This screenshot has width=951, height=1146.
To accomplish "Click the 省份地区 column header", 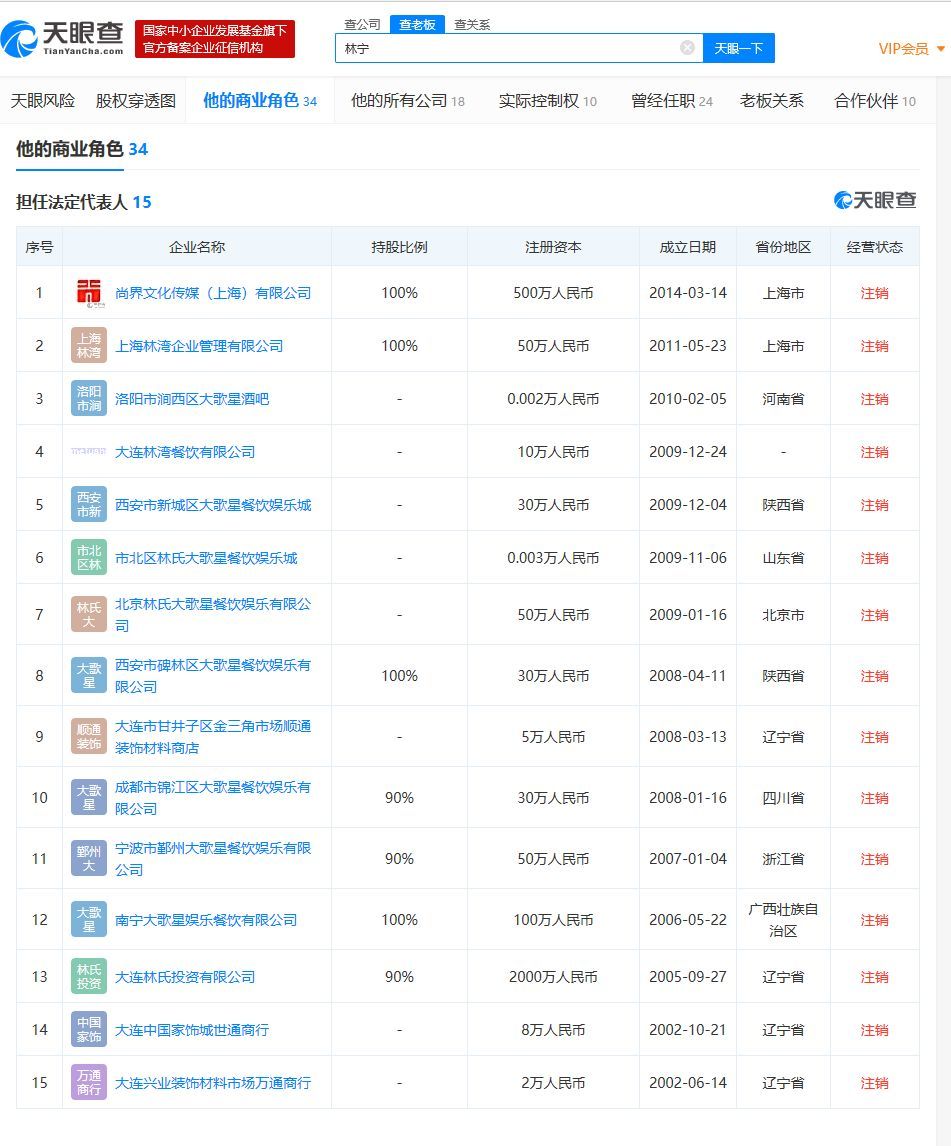I will (x=784, y=247).
